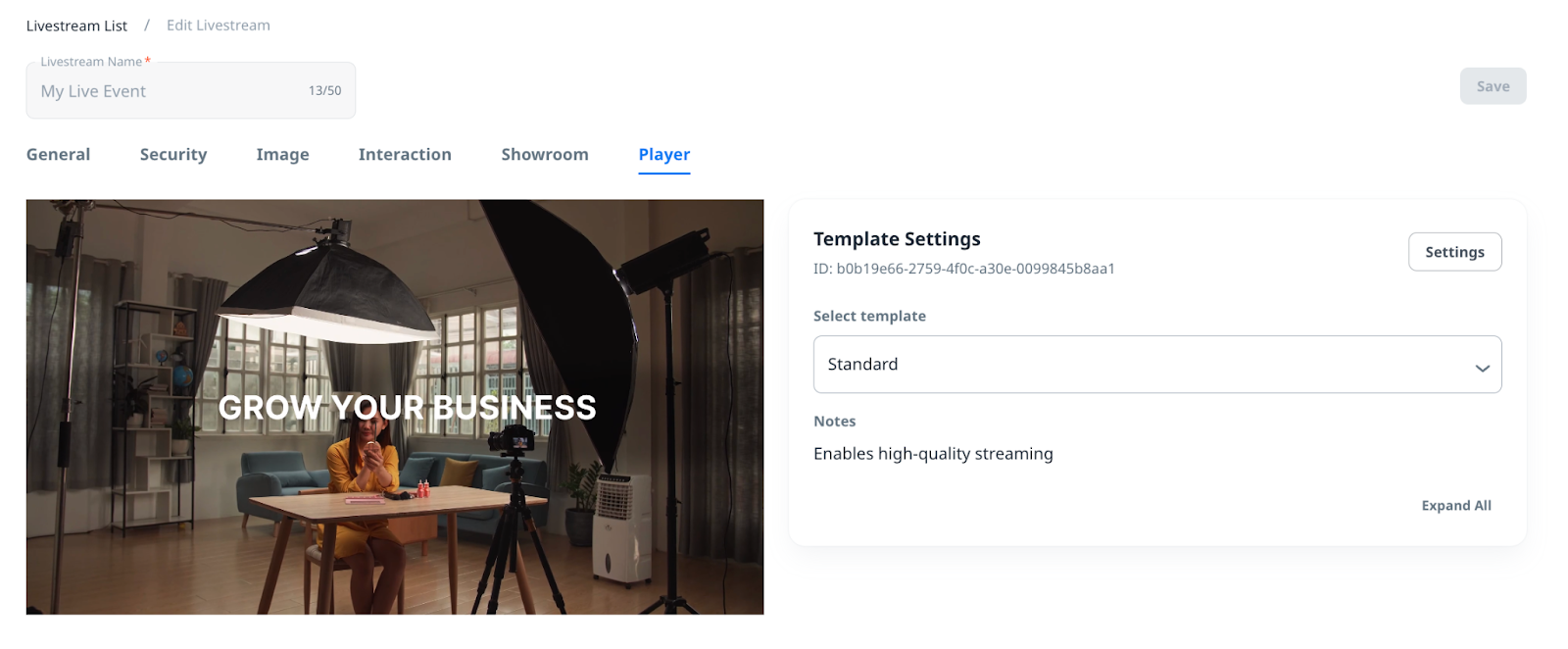Click the active Player tab
This screenshot has width=1568, height=649.
tap(663, 155)
